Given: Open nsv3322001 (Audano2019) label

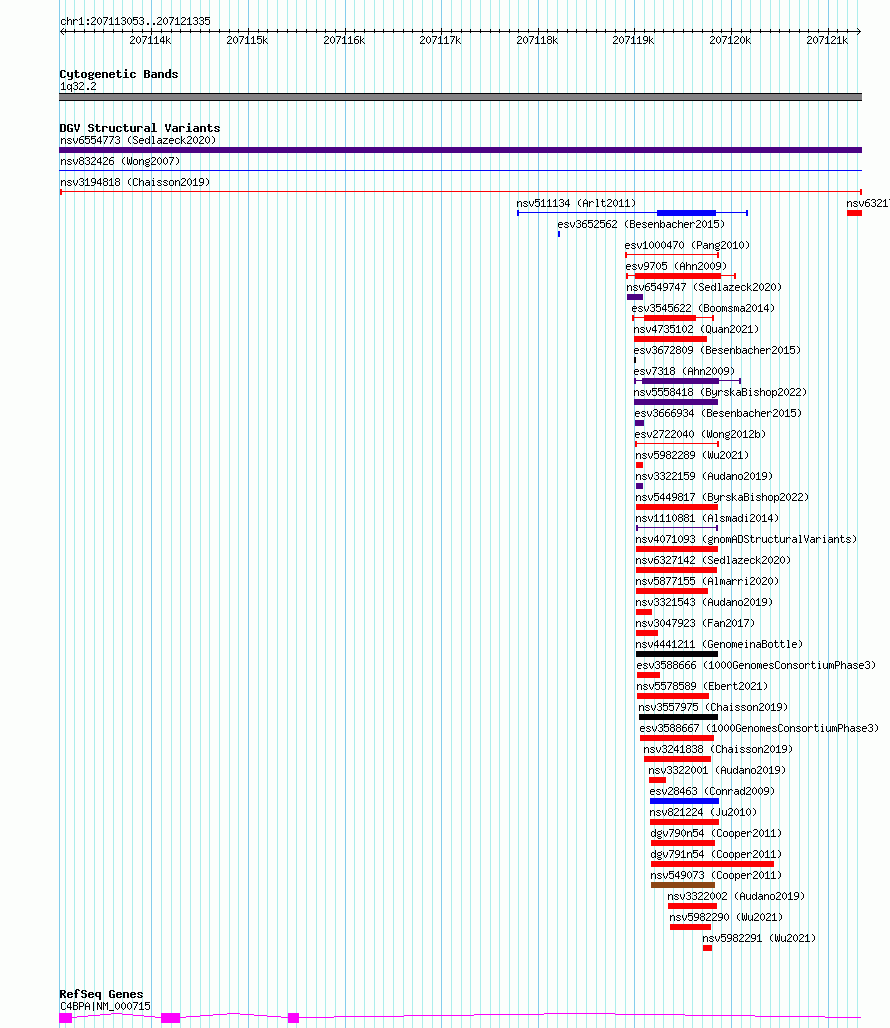Looking at the screenshot, I should 718,770.
